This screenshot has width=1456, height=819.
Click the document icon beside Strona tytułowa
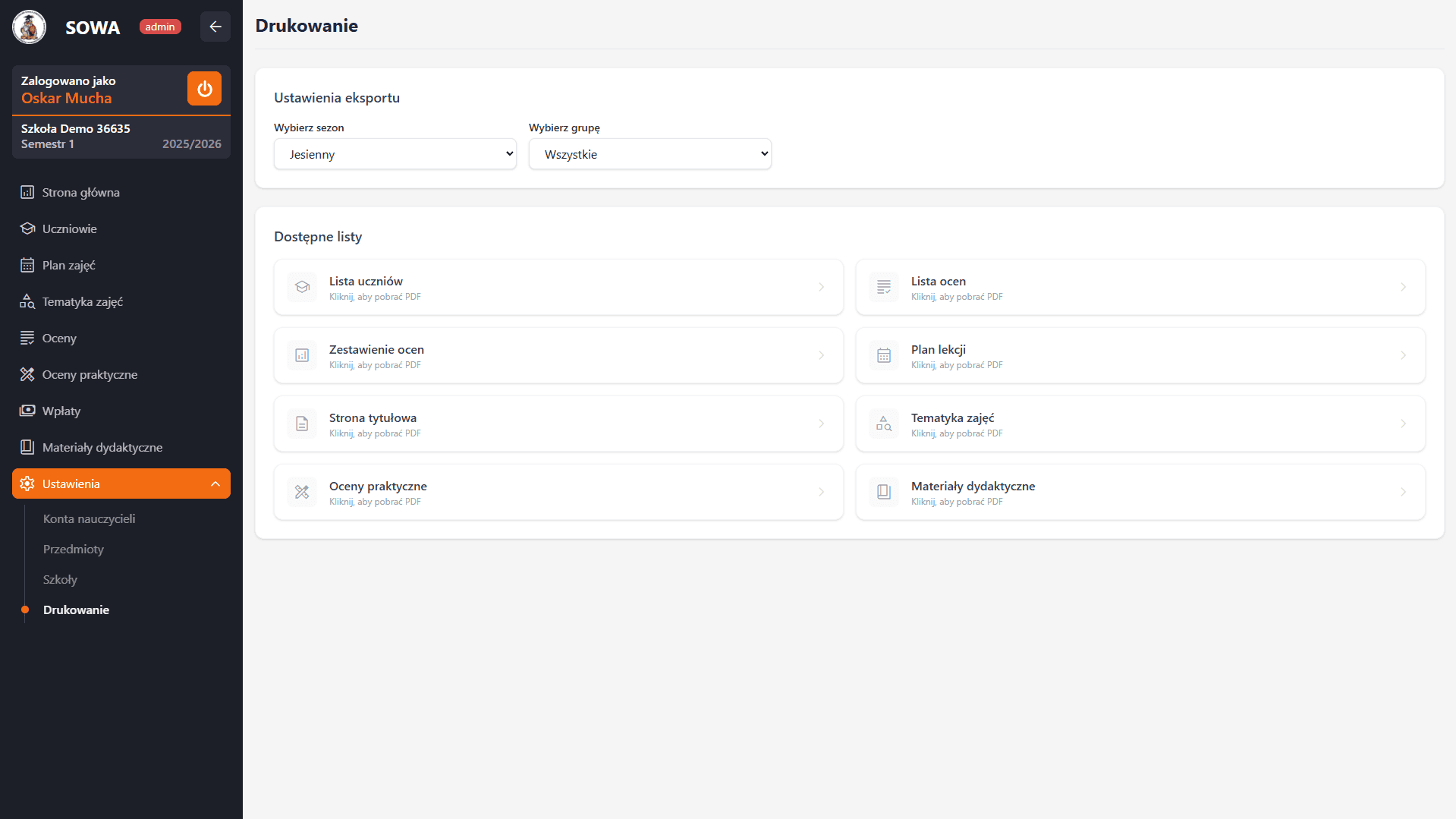pyautogui.click(x=302, y=424)
